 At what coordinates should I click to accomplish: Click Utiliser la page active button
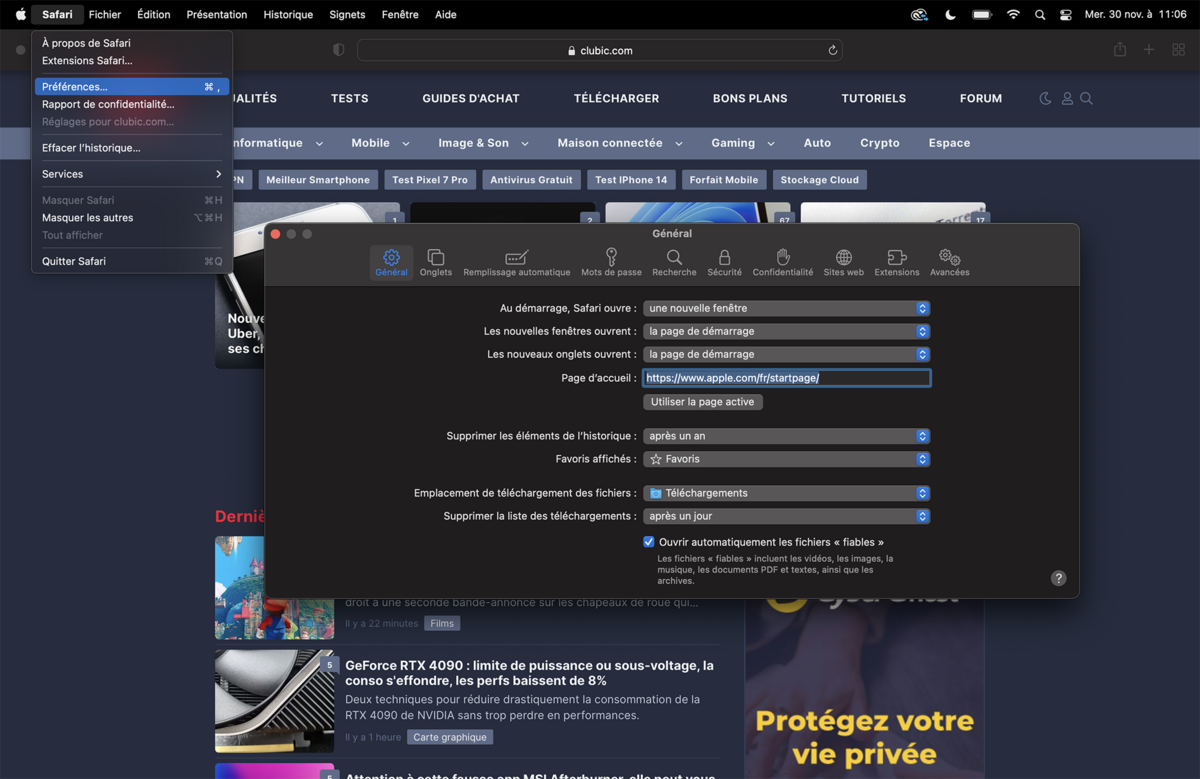[703, 402]
